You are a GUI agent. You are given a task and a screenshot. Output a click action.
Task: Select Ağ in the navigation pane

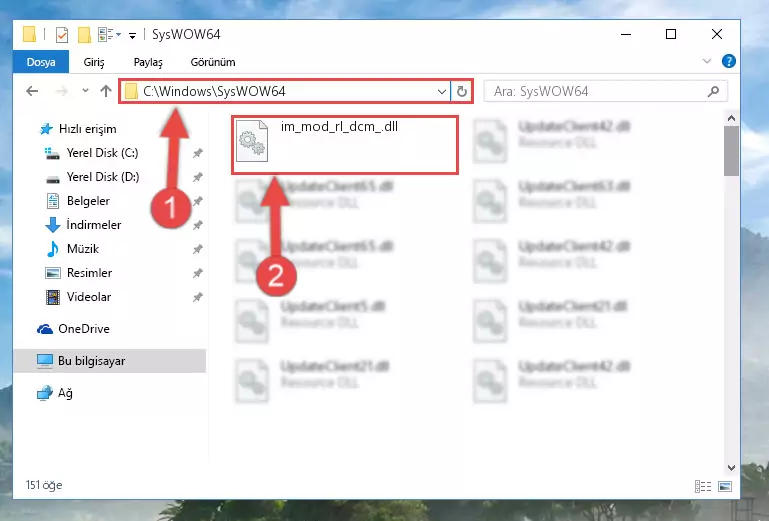pos(65,393)
